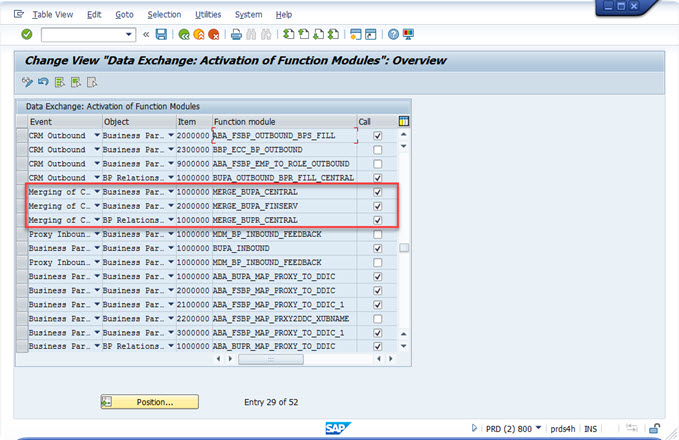Open the Table View menu
The height and width of the screenshot is (440, 679).
pyautogui.click(x=52, y=14)
